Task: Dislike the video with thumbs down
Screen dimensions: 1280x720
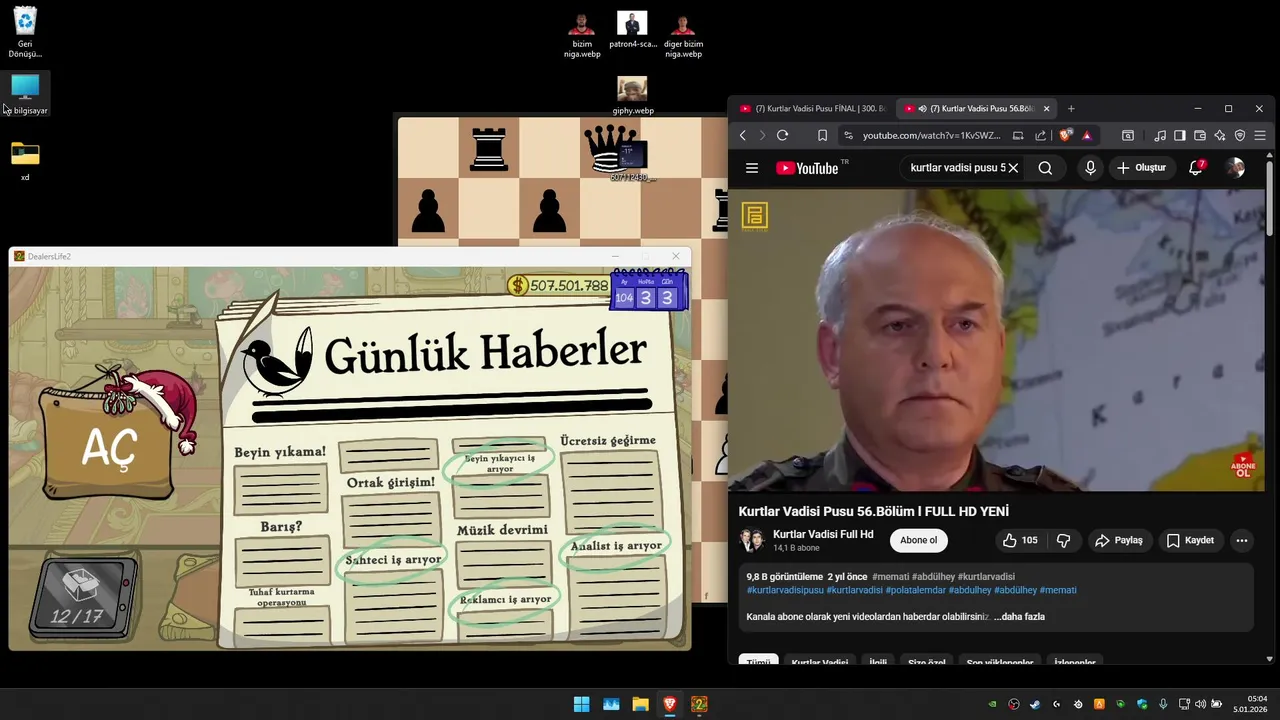Action: 1063,540
